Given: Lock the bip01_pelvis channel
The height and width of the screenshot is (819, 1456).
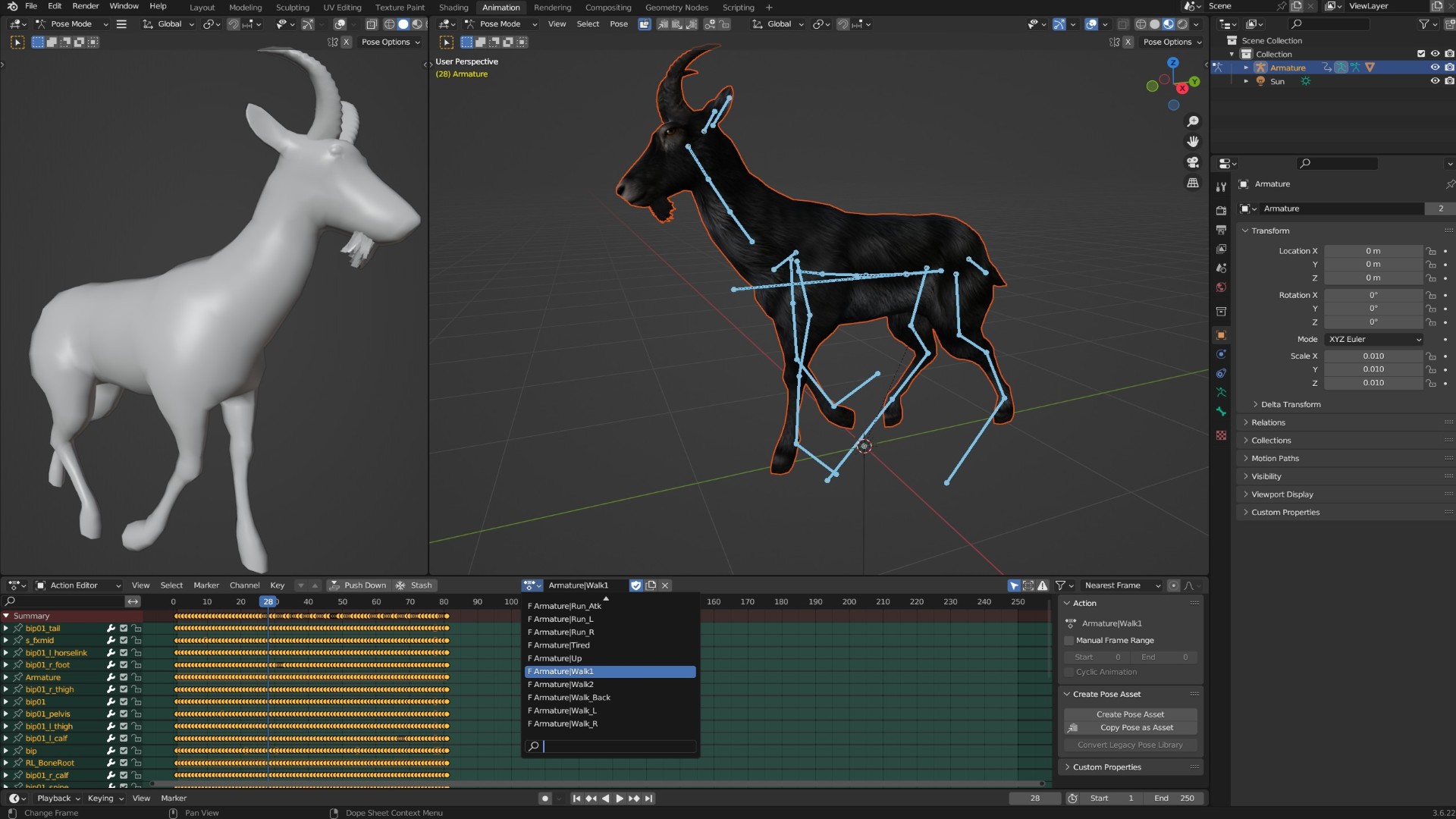Looking at the screenshot, I should [x=136, y=714].
